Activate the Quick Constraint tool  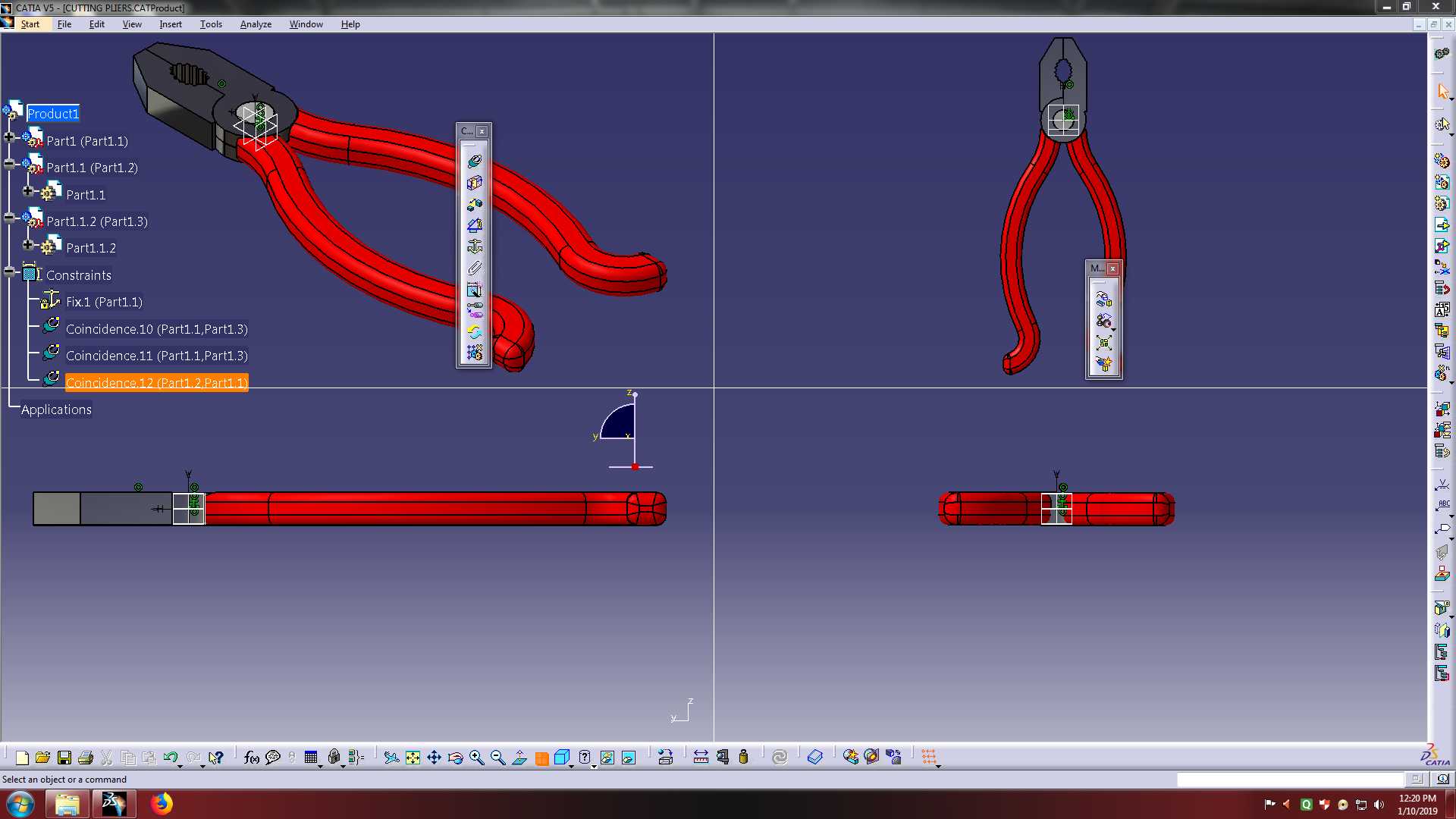point(474,289)
